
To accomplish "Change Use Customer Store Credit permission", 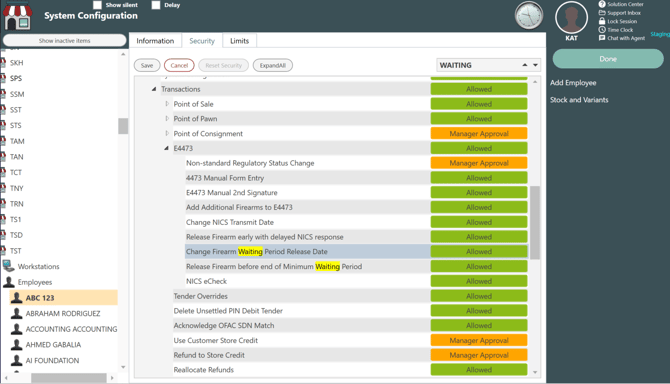I will click(479, 340).
